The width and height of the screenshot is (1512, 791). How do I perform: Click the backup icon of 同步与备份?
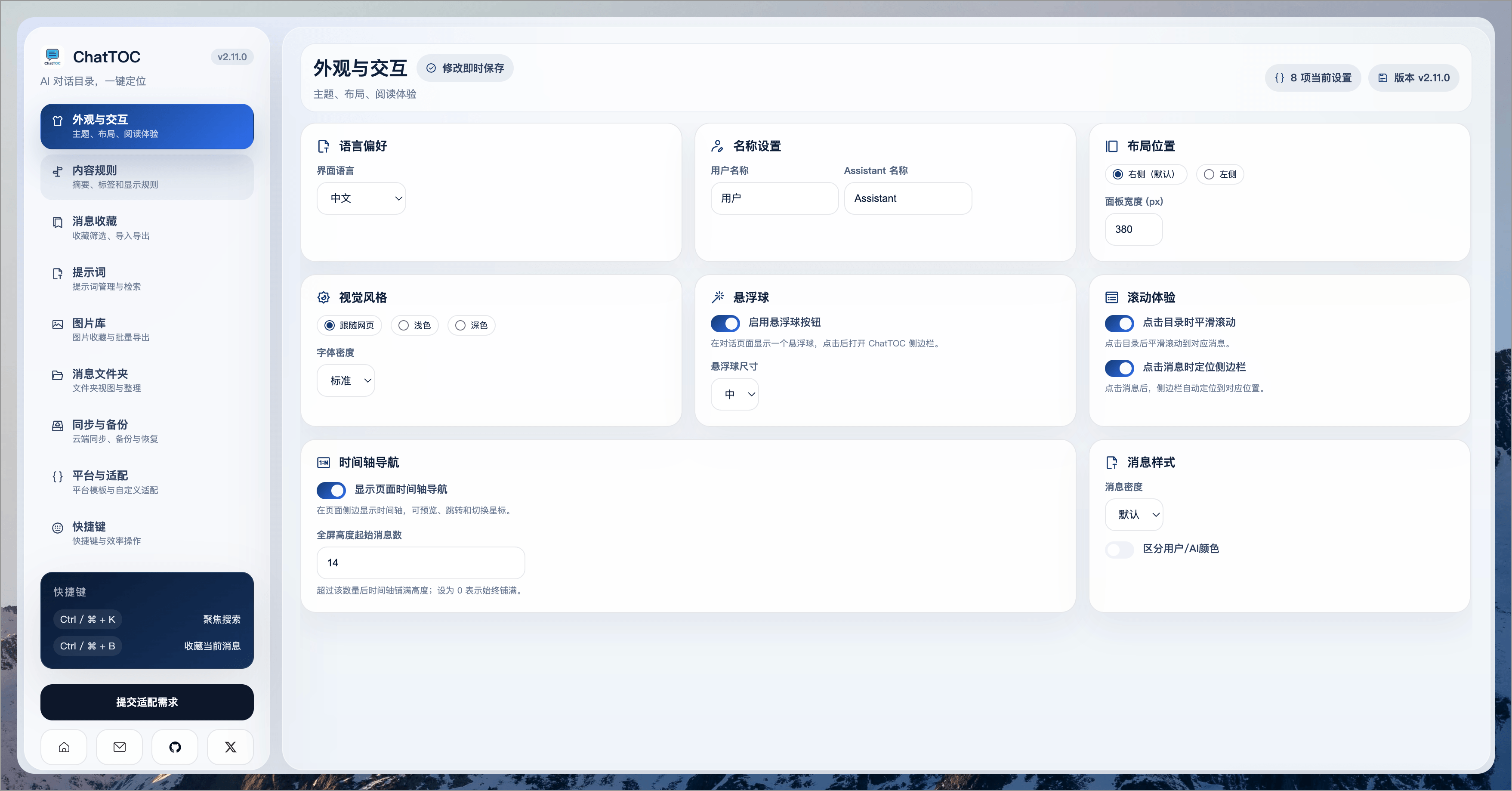58,426
